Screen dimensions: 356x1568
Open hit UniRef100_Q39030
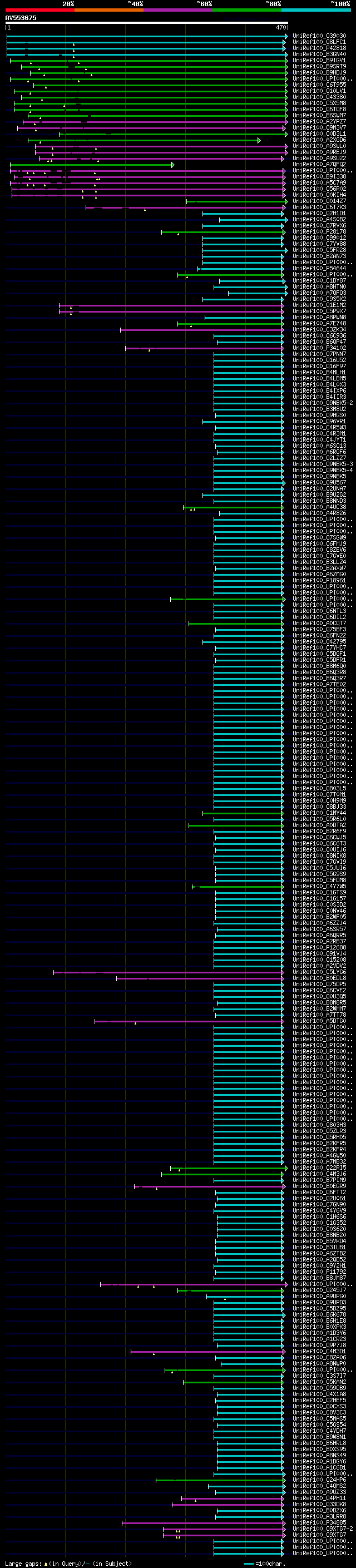pos(319,36)
